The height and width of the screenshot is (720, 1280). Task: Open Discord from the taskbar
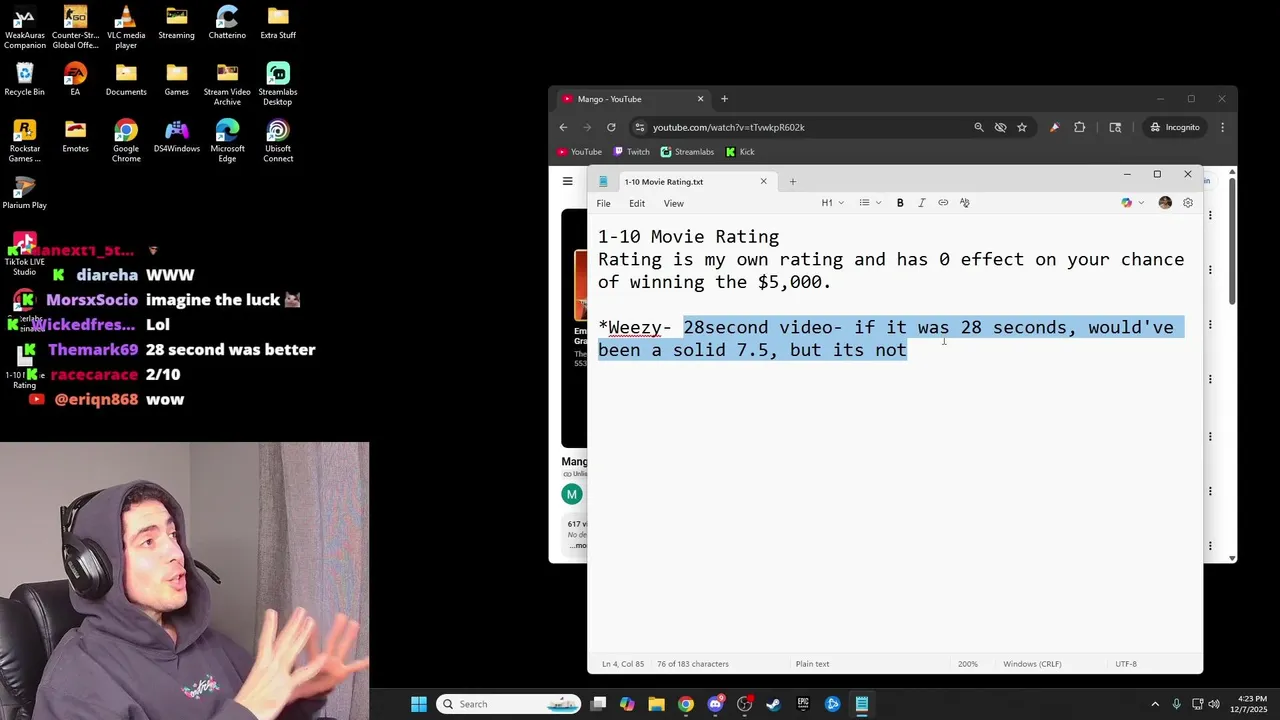(x=715, y=704)
